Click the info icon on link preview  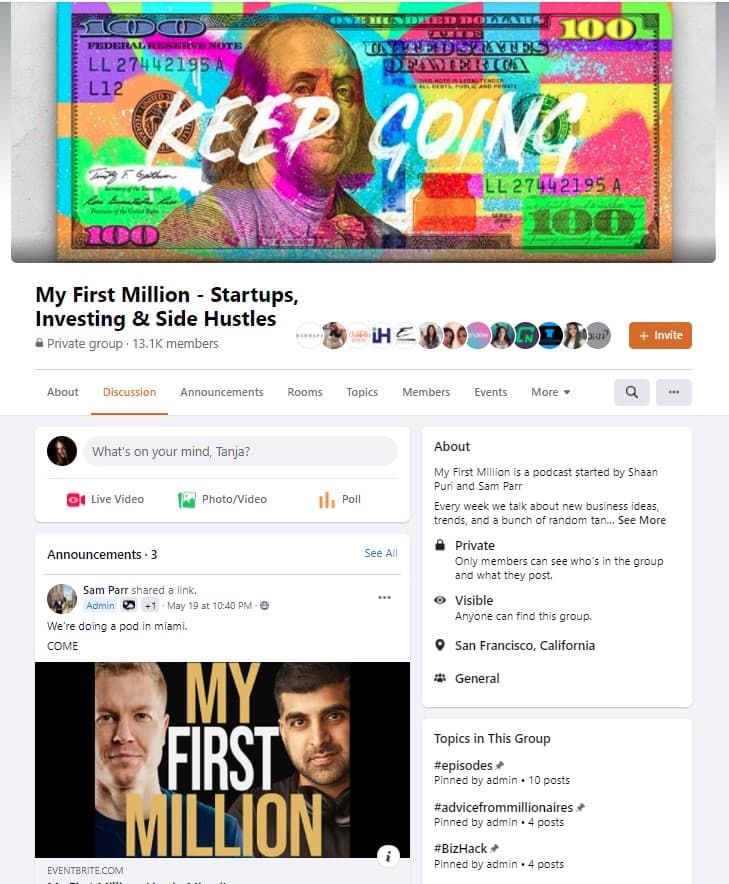[388, 856]
